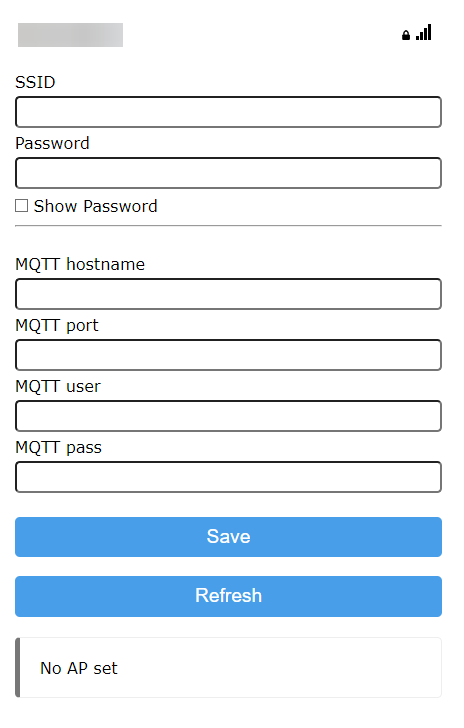
Task: Click the SSID field label
Action: (x=35, y=82)
